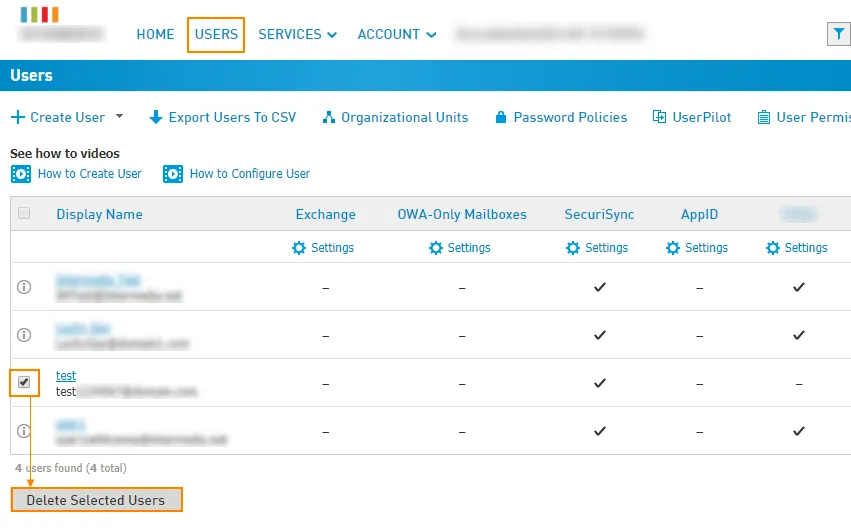The width and height of the screenshot is (851, 530).
Task: Click Settings text under Exchange column
Action: tap(333, 248)
